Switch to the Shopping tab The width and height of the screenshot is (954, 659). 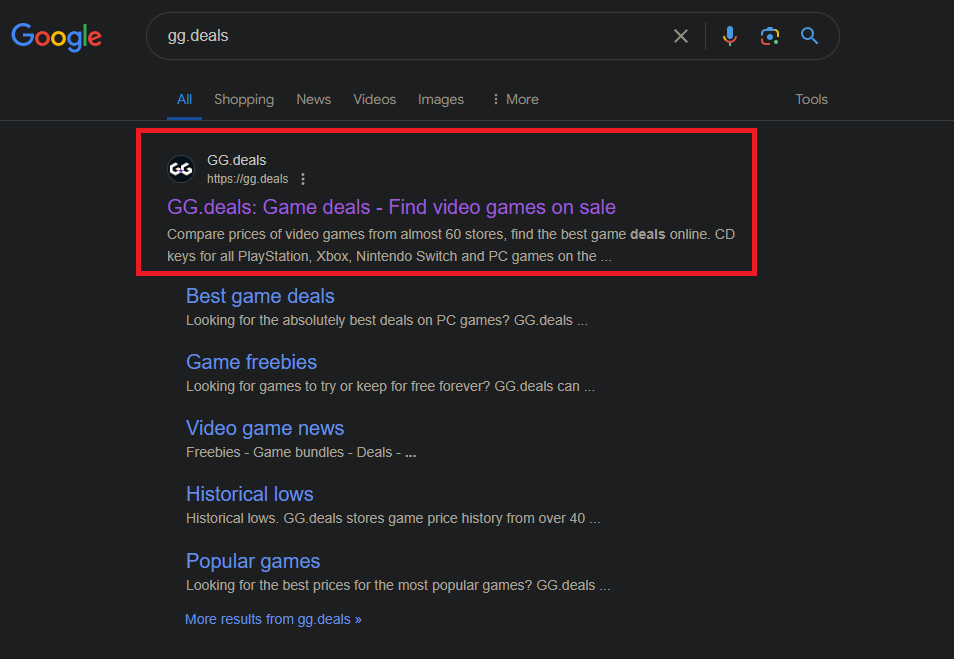[x=244, y=99]
